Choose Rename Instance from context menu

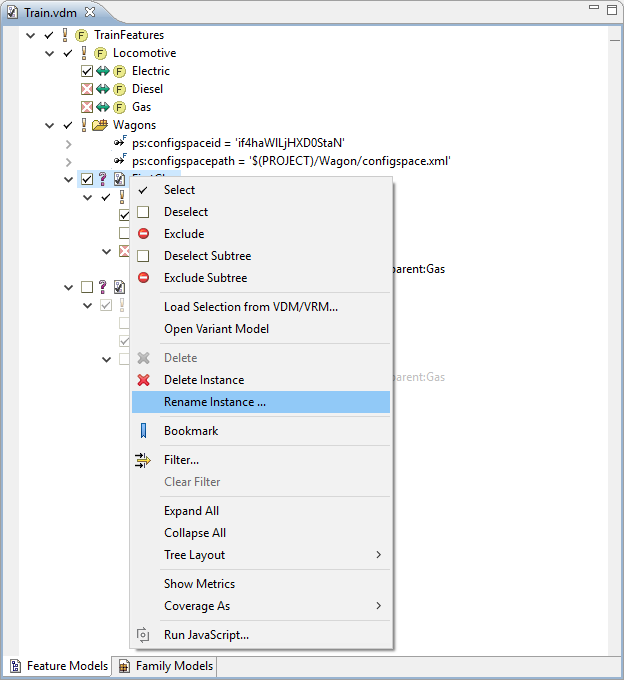[215, 402]
